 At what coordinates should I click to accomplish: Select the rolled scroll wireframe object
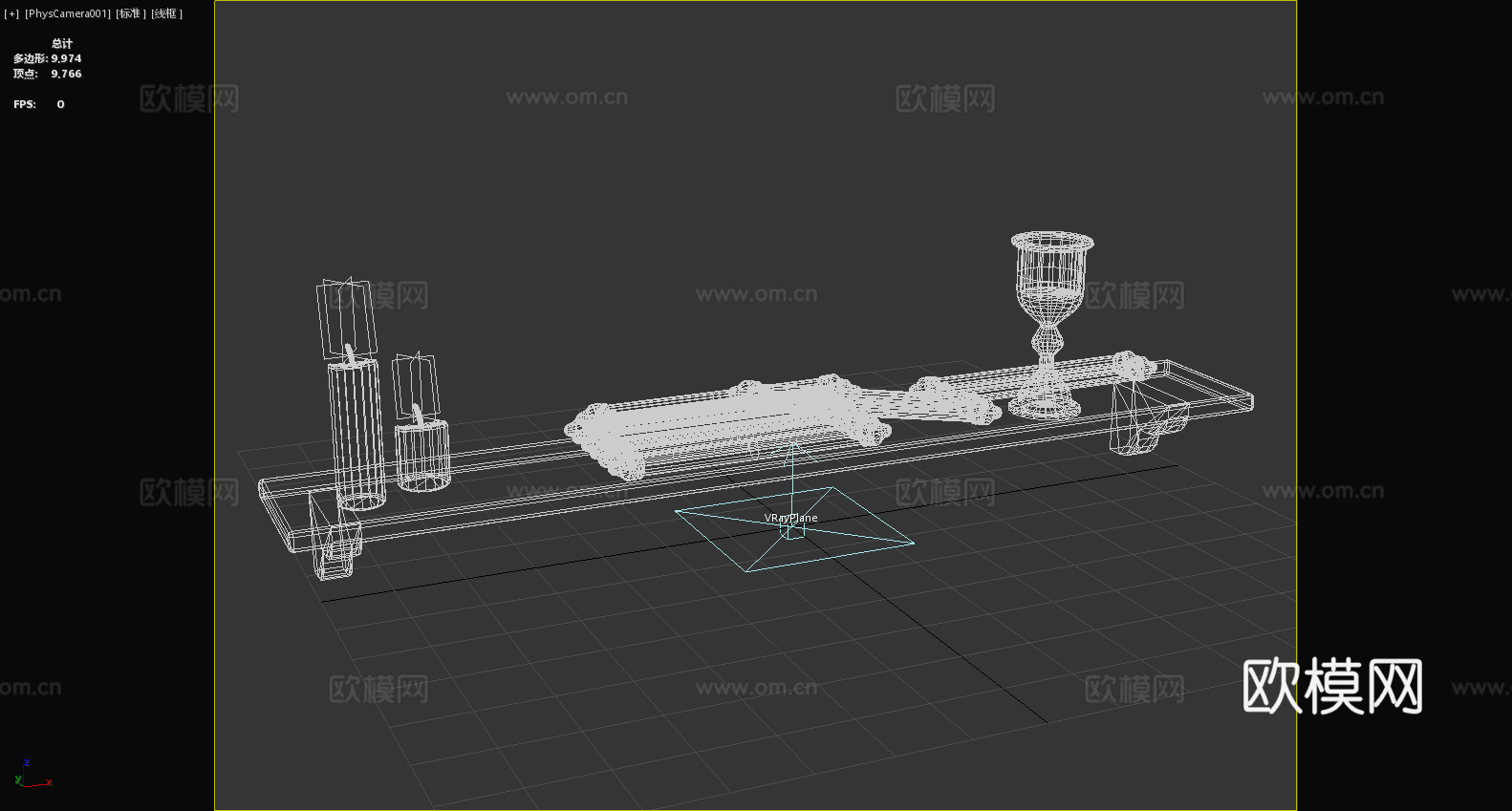(726, 425)
